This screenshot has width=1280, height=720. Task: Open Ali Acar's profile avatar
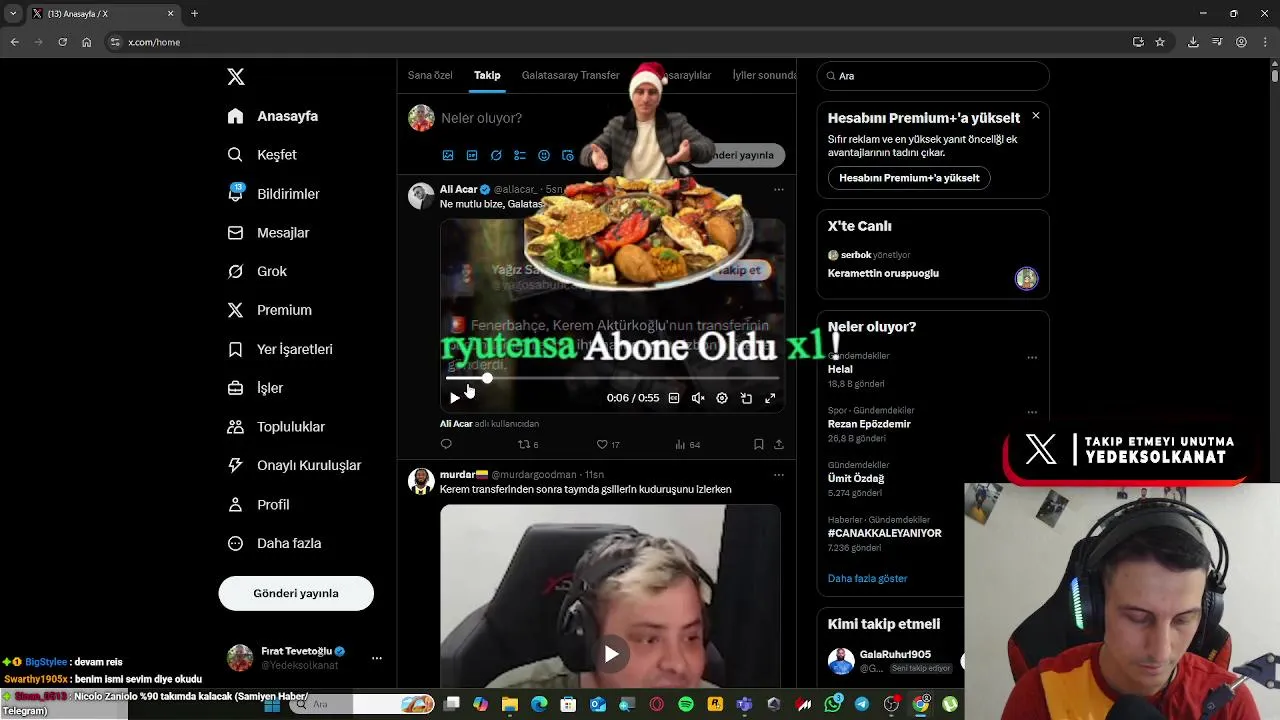(x=421, y=195)
